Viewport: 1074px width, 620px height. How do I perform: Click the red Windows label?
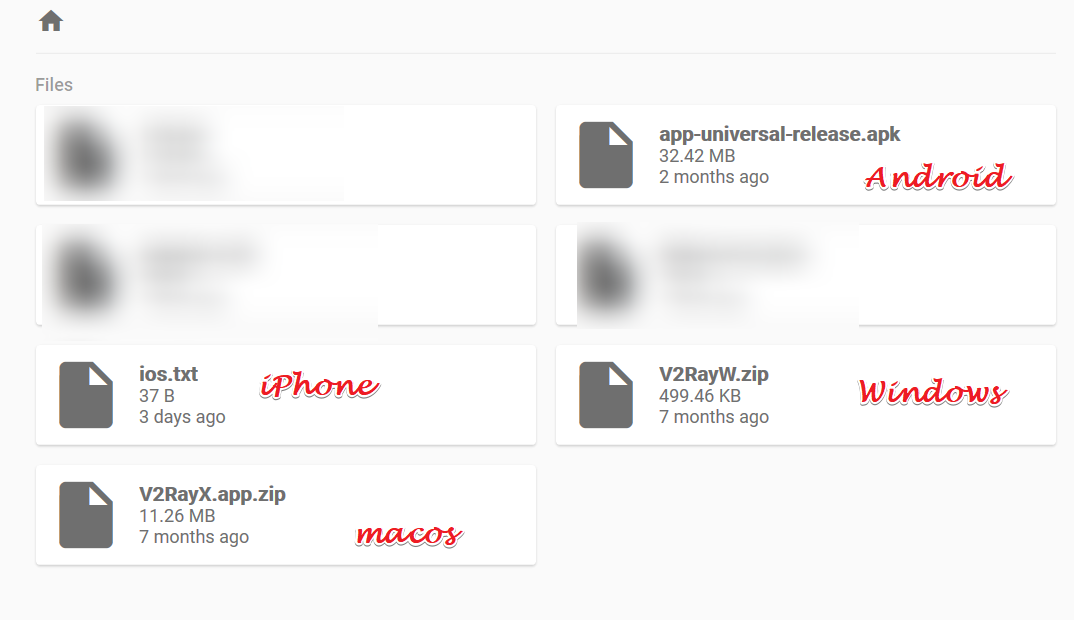[933, 392]
